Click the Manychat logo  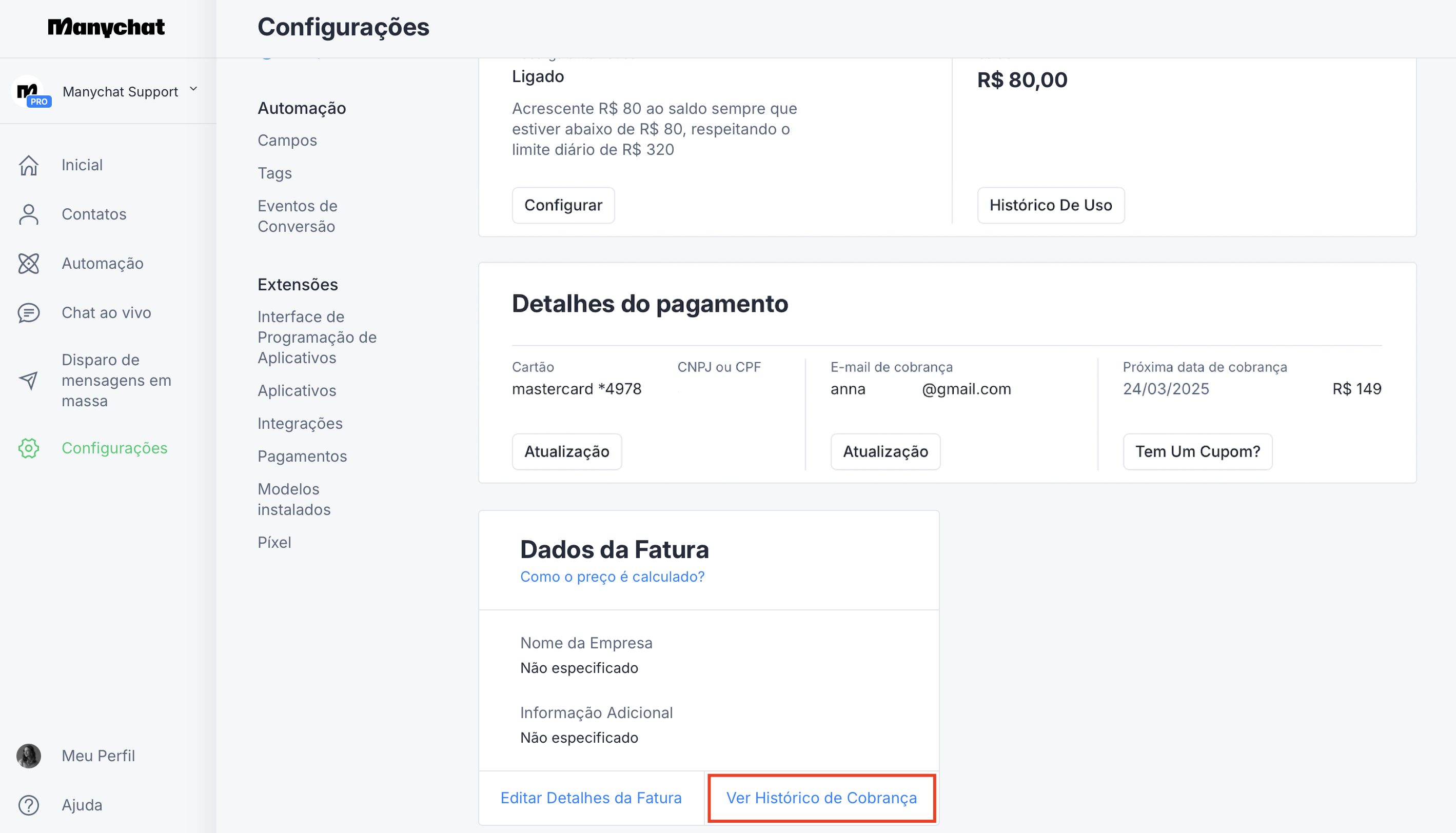coord(106,27)
